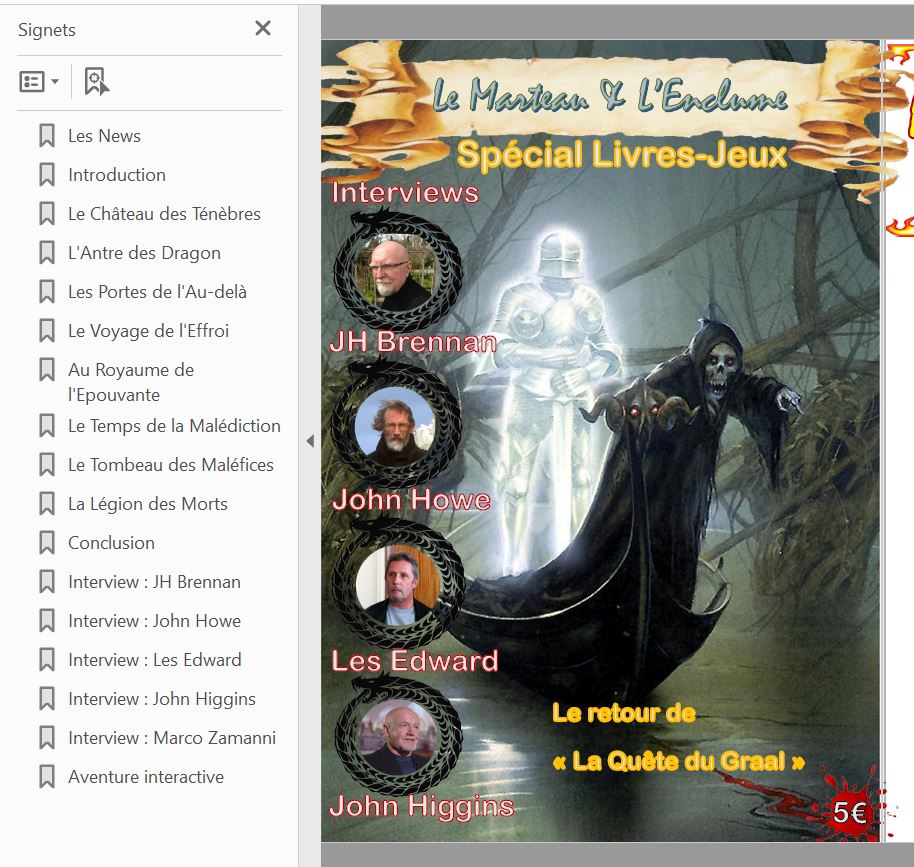
Task: Click the bookmark icon beside Les News
Action: point(47,136)
